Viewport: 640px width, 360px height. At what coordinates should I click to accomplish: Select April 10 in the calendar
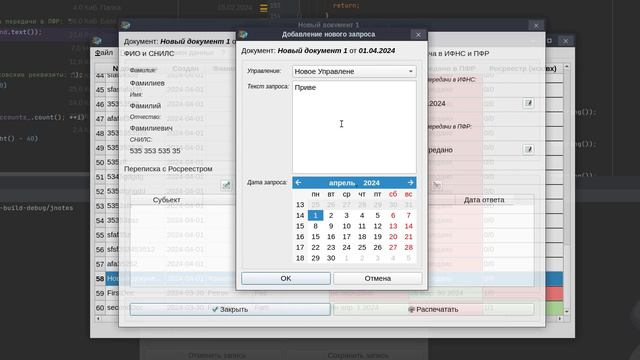(347, 226)
